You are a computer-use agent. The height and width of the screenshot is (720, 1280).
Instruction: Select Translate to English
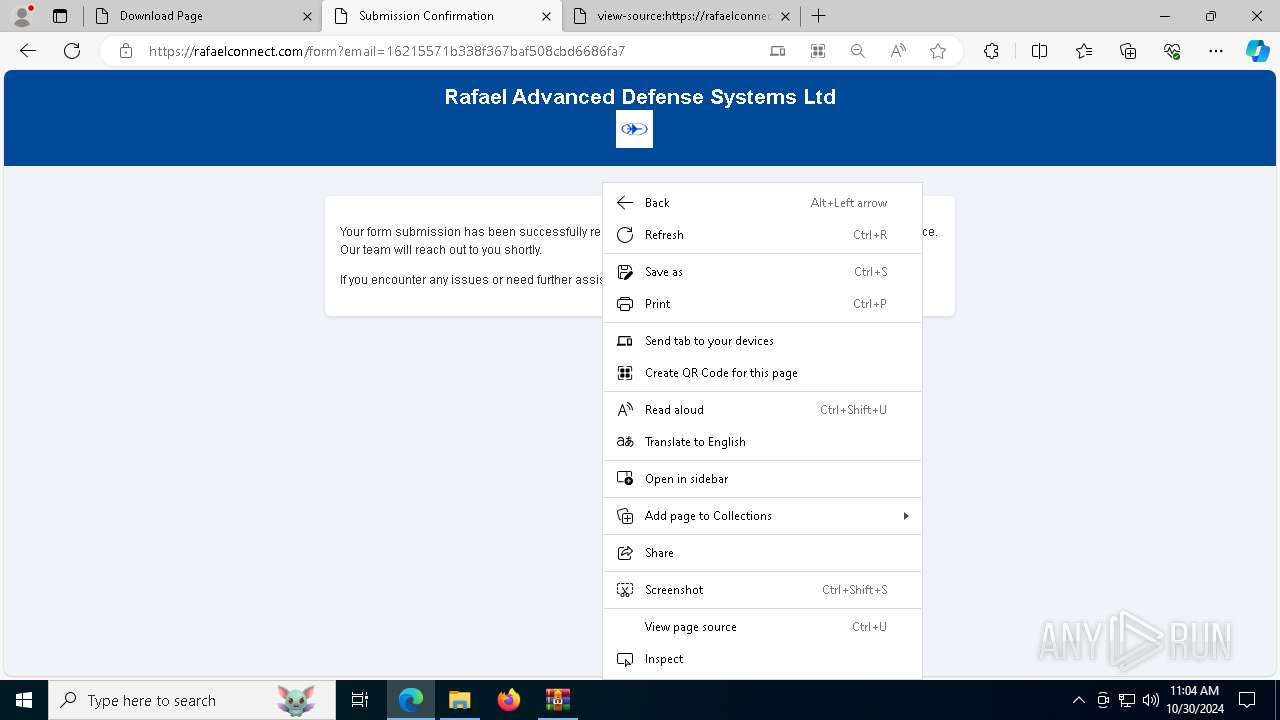click(762, 442)
